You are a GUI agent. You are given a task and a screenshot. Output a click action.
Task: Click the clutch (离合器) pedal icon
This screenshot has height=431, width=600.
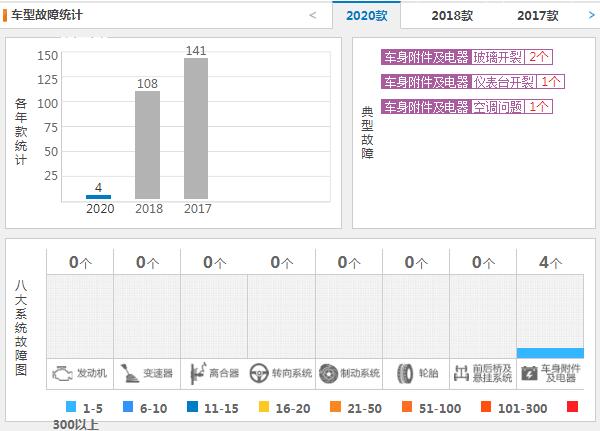pos(197,372)
